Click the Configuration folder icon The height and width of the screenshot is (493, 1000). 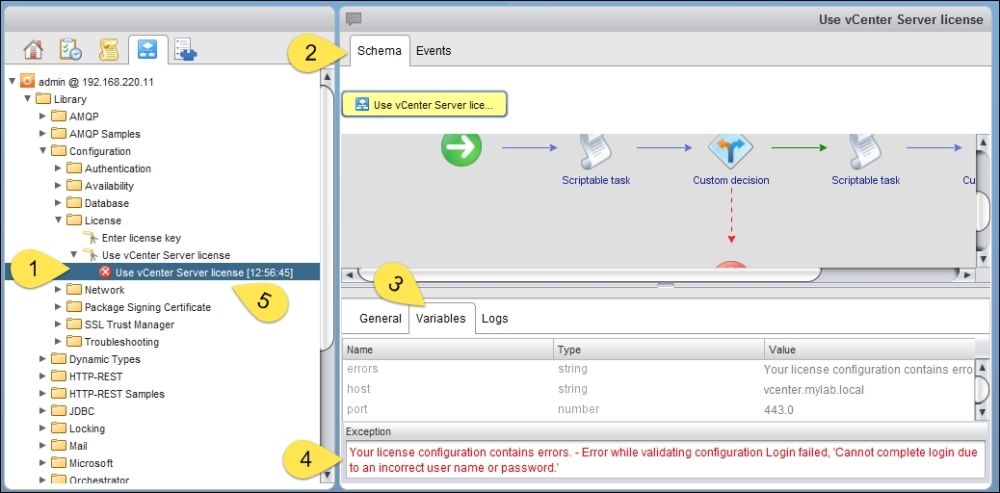59,151
